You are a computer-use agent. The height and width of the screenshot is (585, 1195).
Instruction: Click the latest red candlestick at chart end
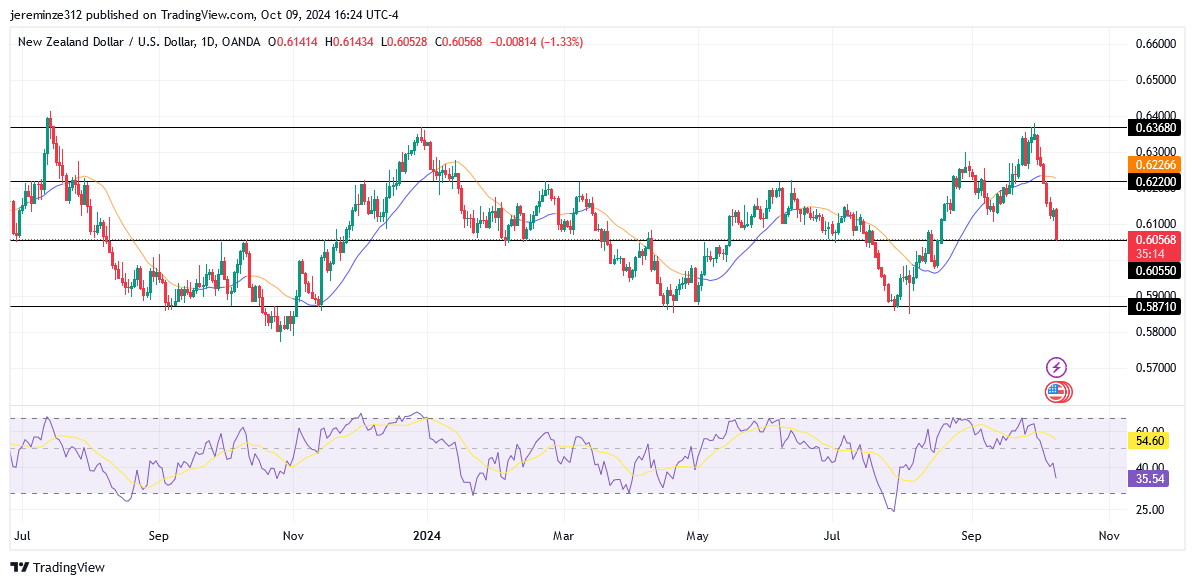pyautogui.click(x=1056, y=224)
